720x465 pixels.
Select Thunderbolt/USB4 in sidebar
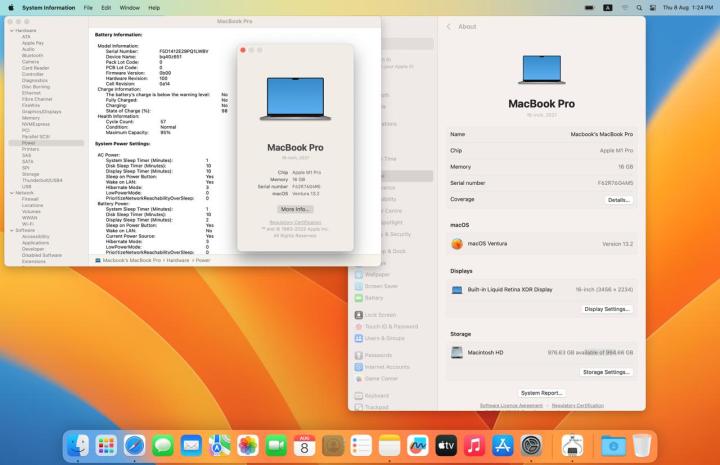[x=42, y=180]
